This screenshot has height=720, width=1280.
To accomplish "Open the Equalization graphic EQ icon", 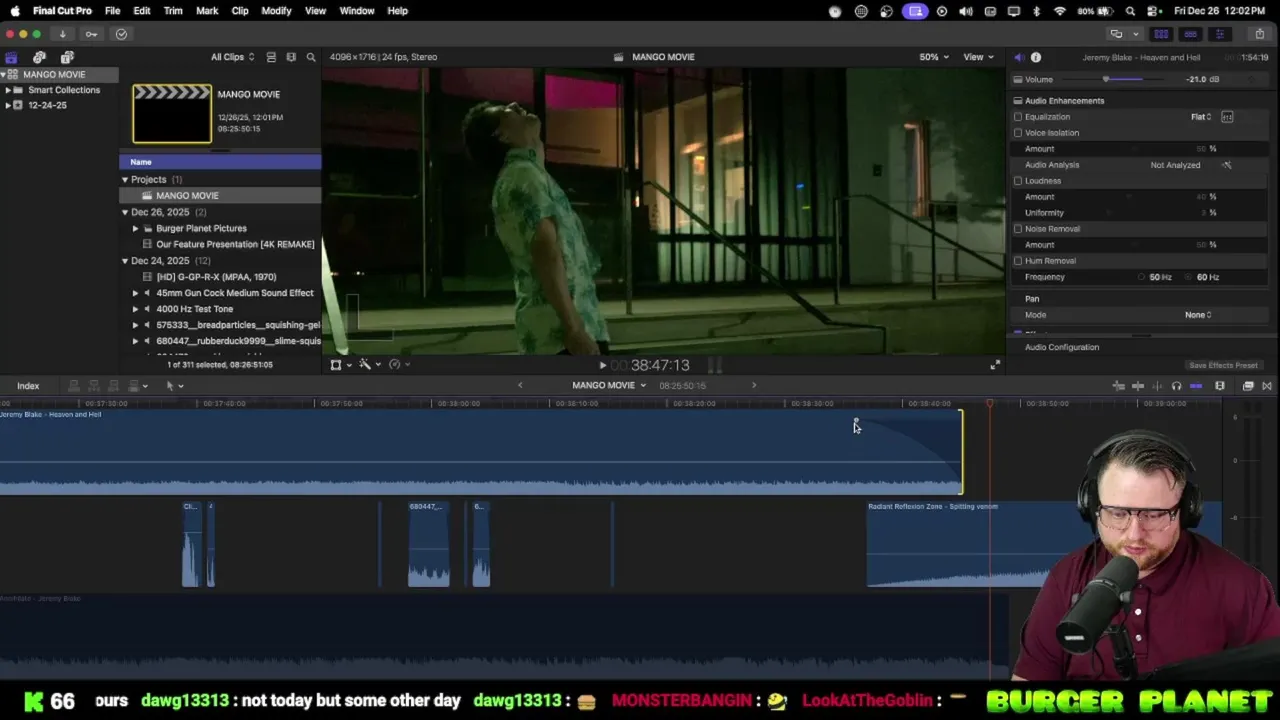I will pos(1227,117).
